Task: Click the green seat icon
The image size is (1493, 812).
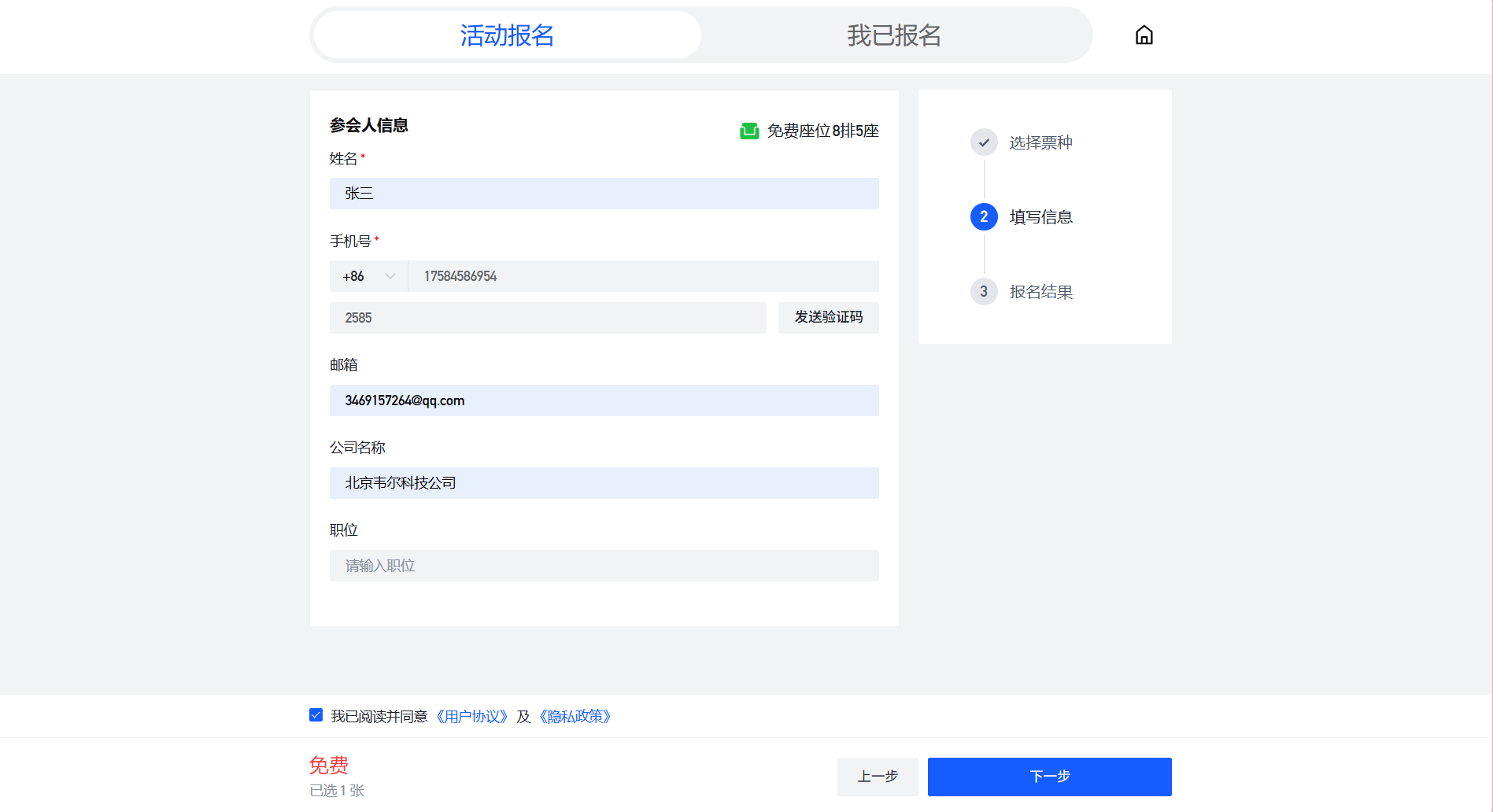Action: [749, 131]
